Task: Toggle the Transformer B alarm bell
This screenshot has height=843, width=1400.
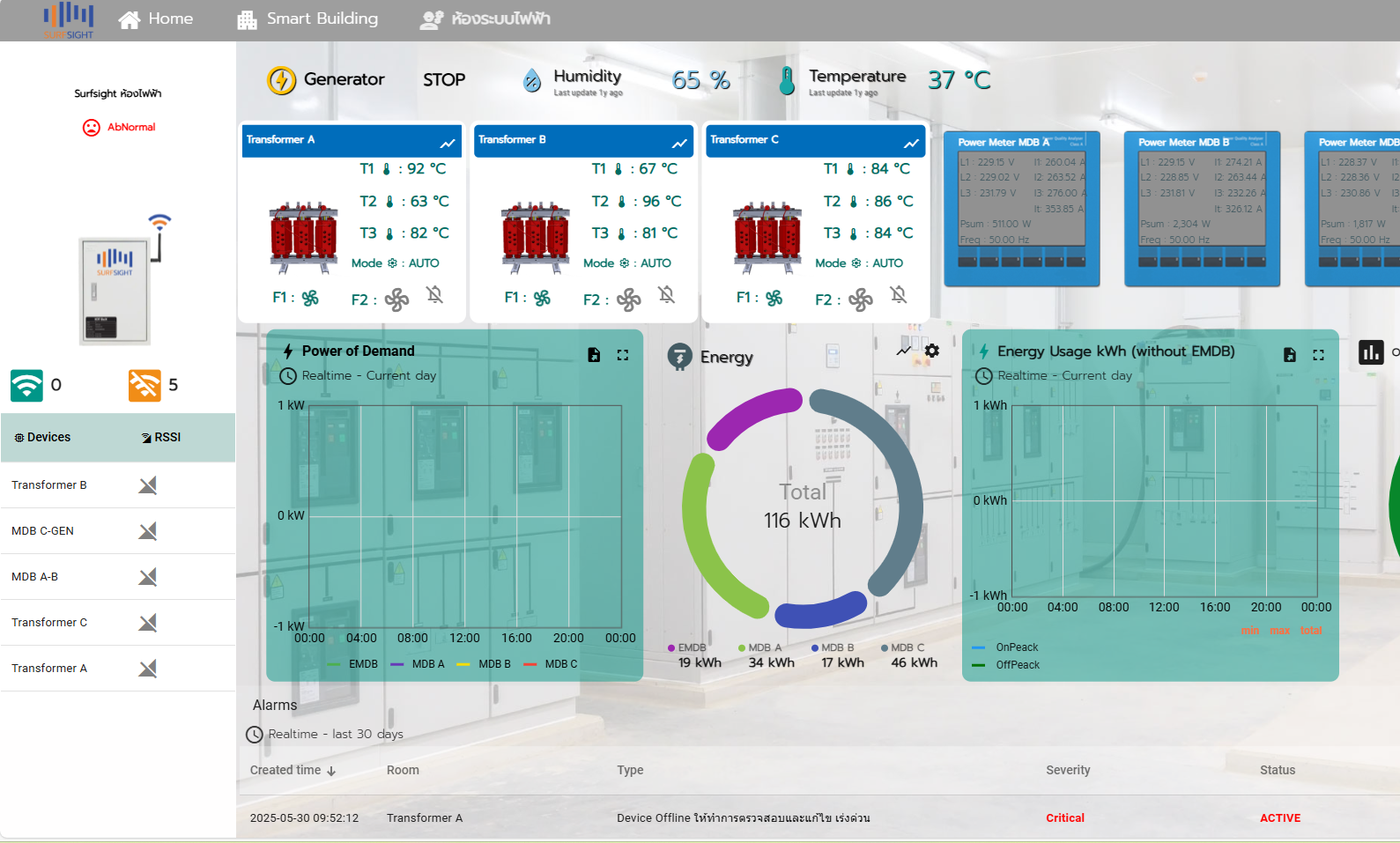Action: pos(666,295)
